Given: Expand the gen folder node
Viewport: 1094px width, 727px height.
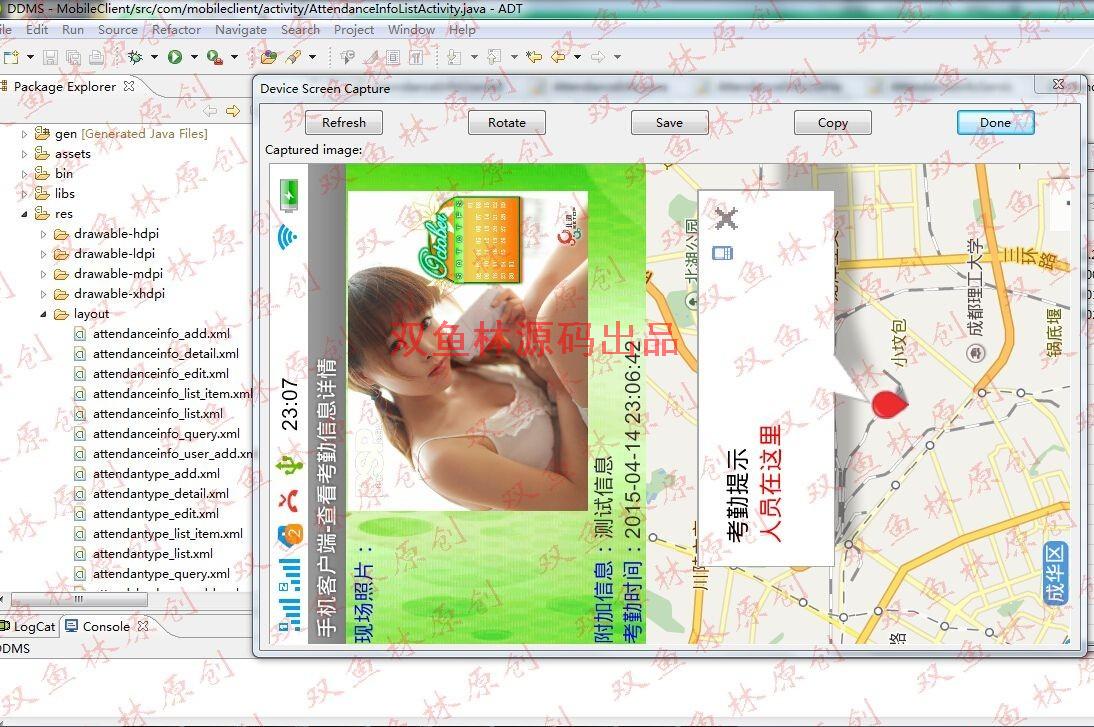Looking at the screenshot, I should coord(24,133).
